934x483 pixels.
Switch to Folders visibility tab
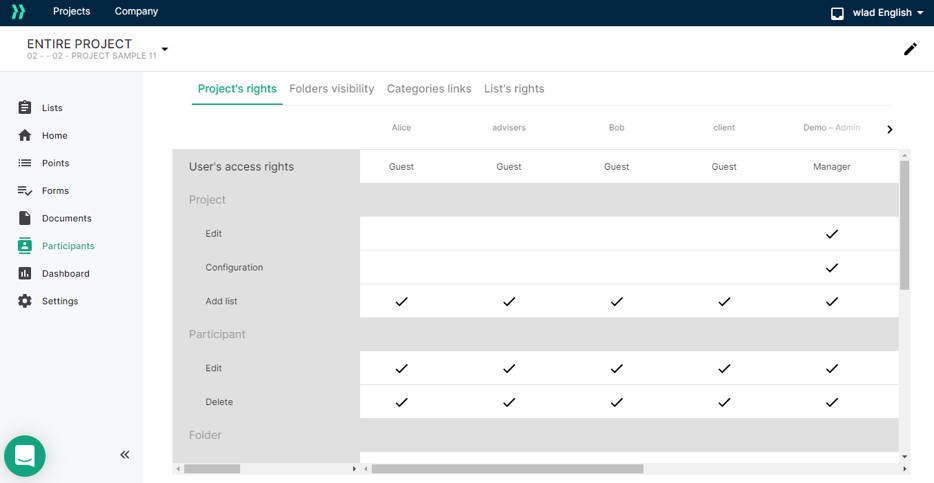click(332, 89)
